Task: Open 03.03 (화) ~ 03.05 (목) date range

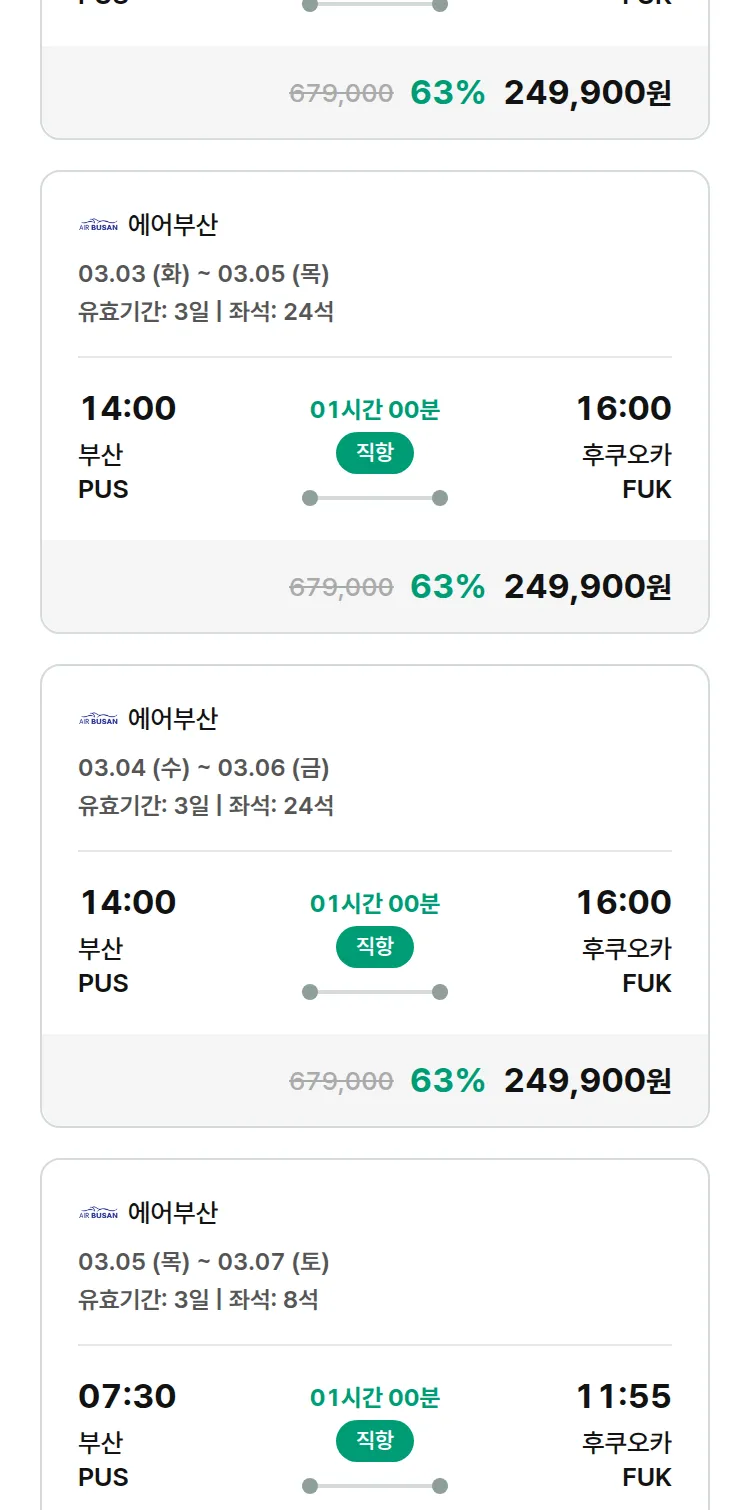Action: 204,274
